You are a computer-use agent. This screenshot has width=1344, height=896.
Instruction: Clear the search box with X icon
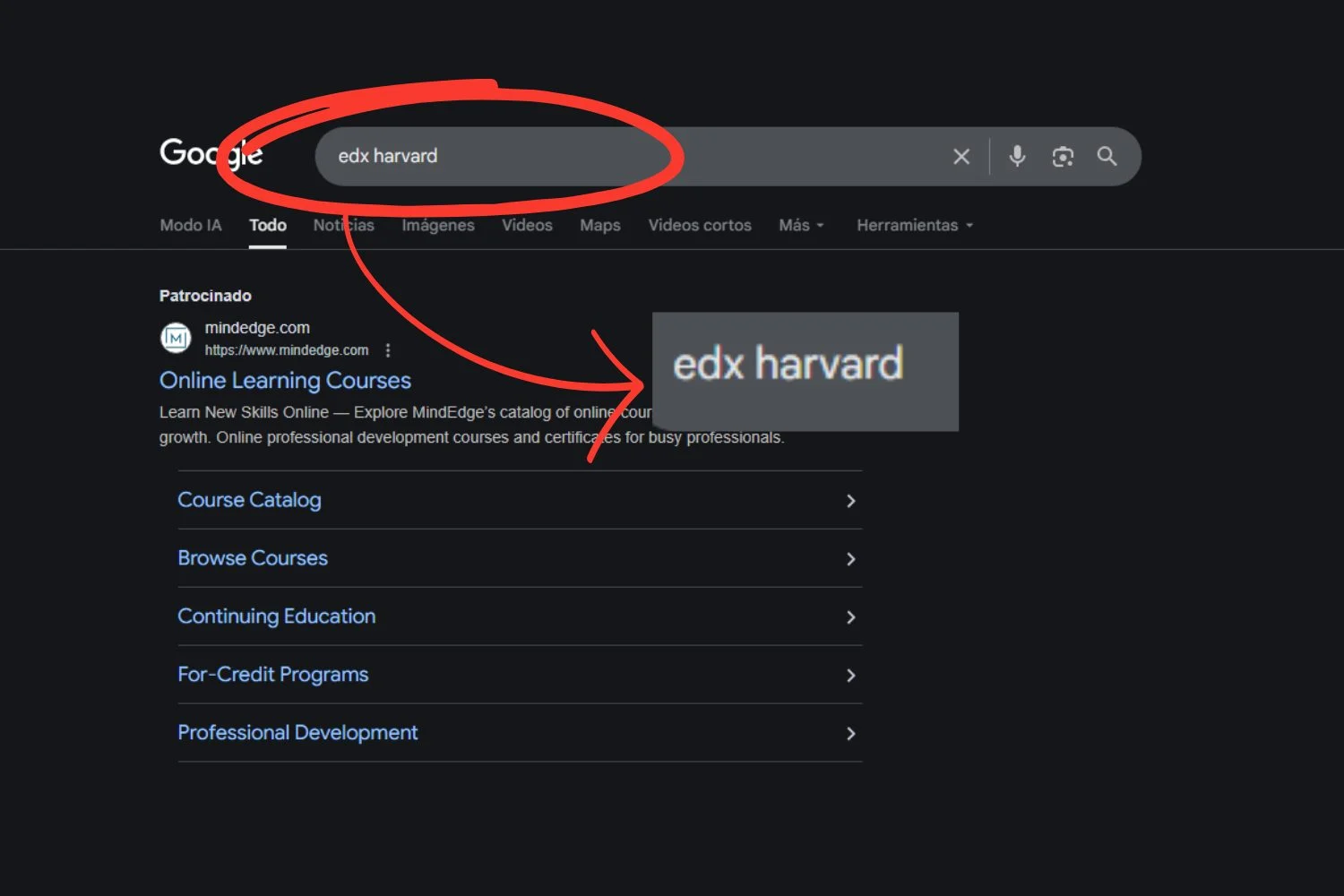click(961, 157)
